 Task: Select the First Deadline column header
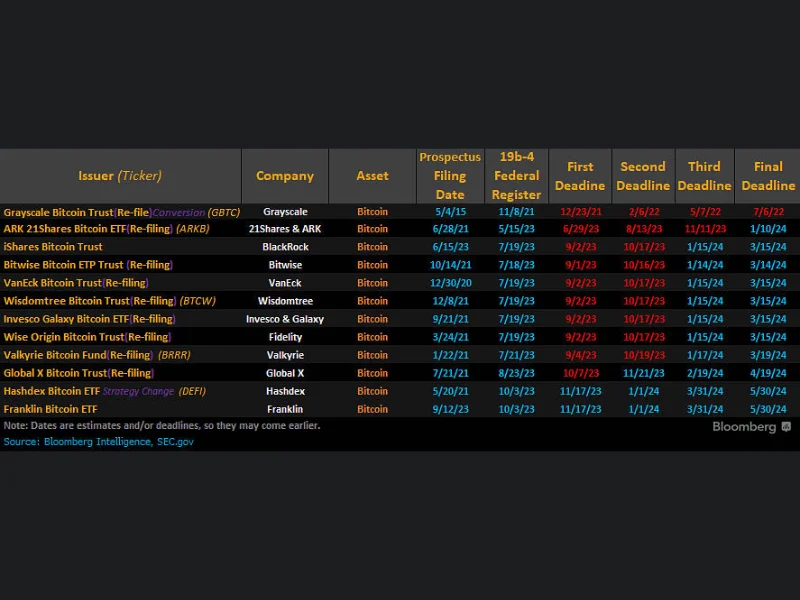point(580,176)
